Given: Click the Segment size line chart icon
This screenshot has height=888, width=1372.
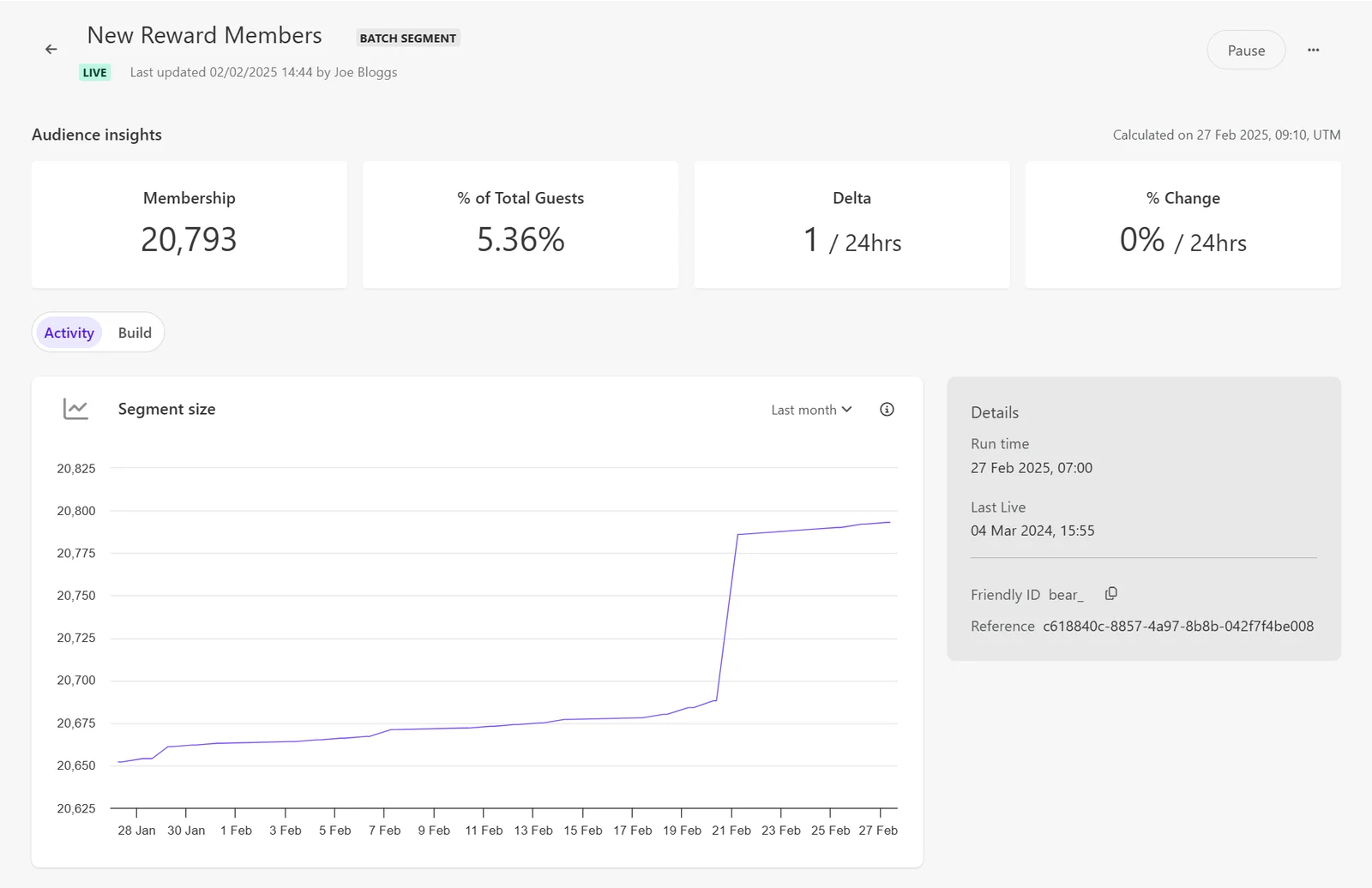Looking at the screenshot, I should [x=75, y=409].
